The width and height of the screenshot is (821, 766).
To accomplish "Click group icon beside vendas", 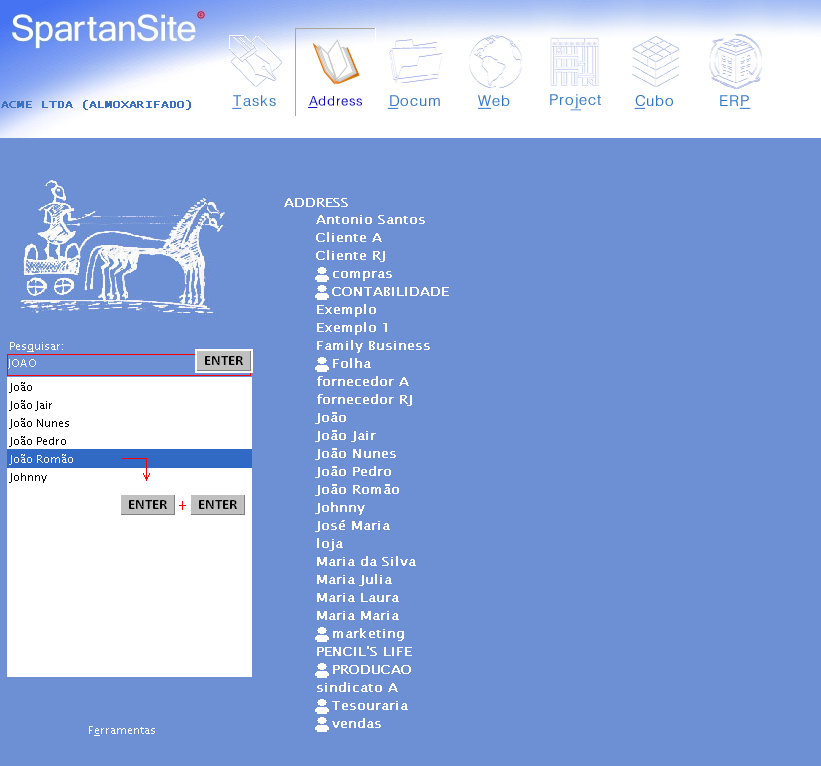I will pos(322,724).
